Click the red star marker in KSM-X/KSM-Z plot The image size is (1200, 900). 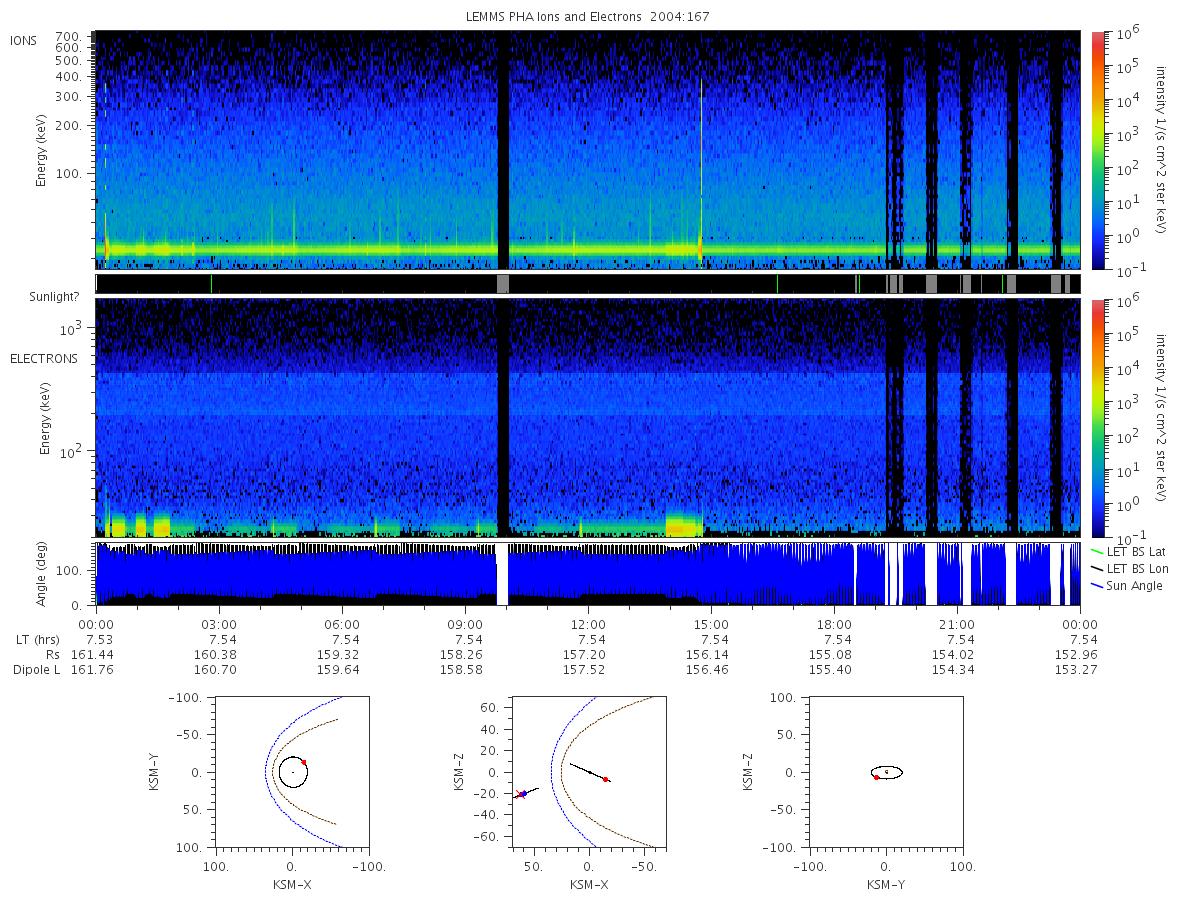click(520, 794)
